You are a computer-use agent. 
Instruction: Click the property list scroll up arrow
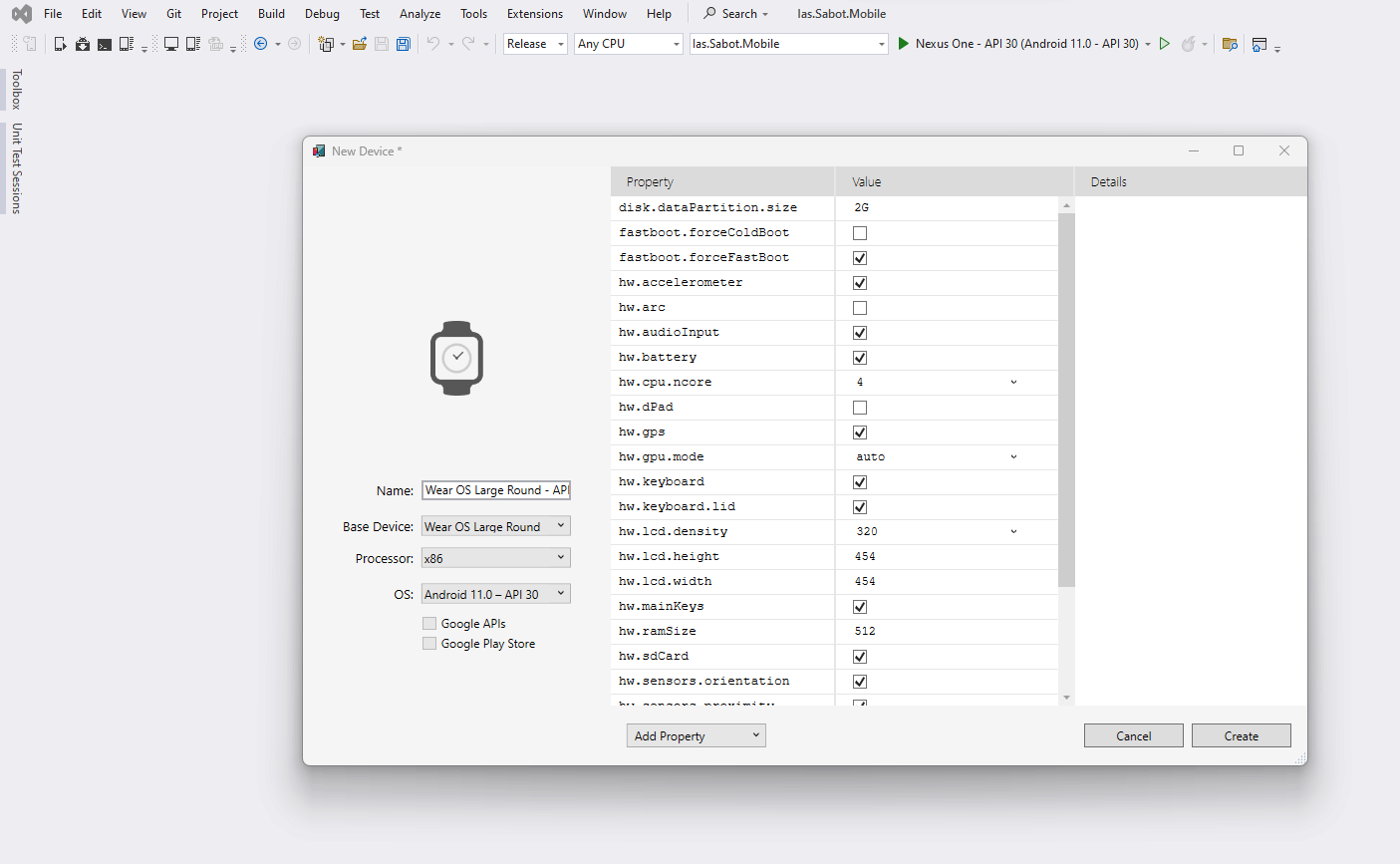point(1066,205)
